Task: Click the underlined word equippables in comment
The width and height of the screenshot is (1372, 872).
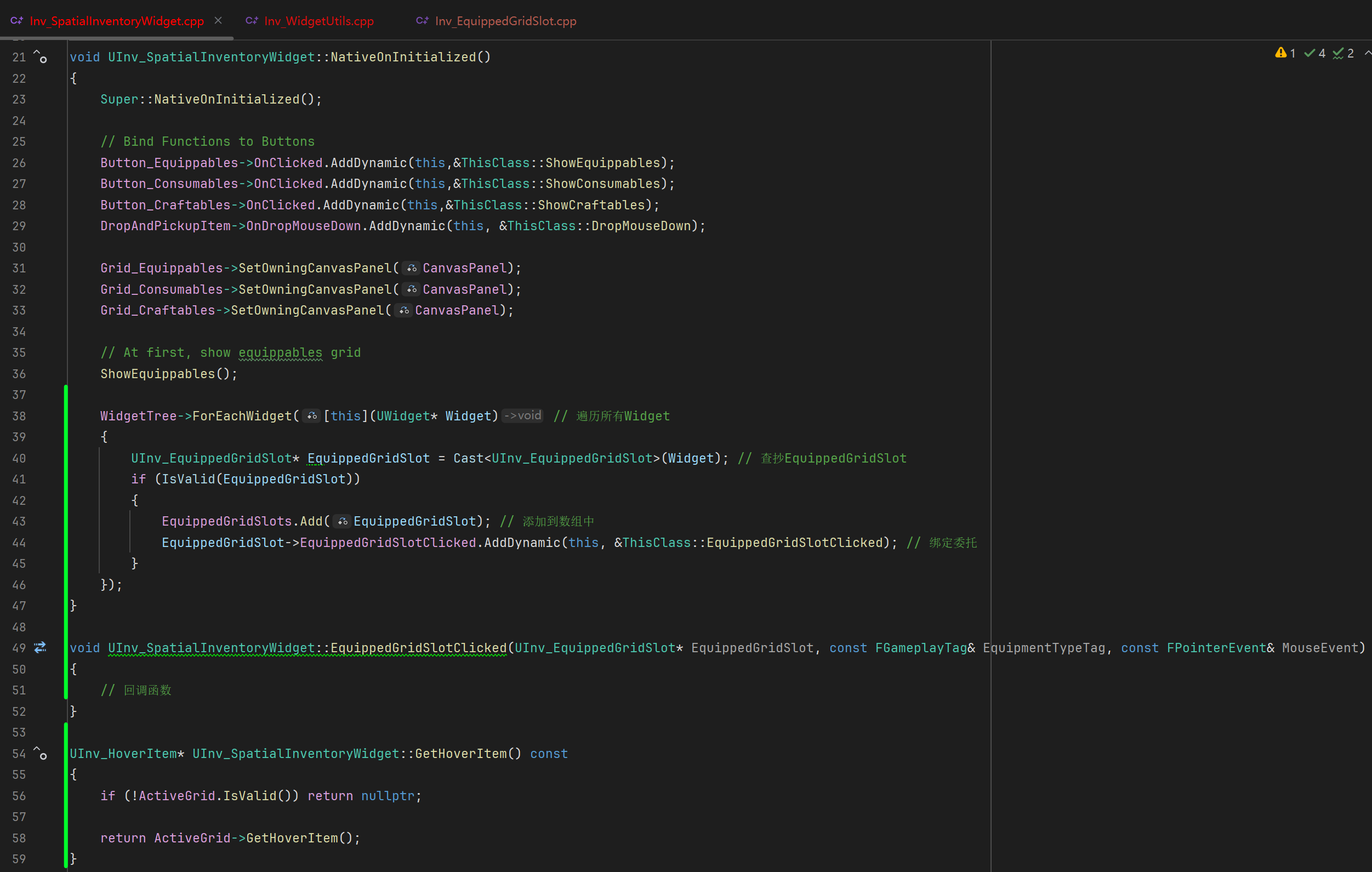Action: click(x=280, y=352)
